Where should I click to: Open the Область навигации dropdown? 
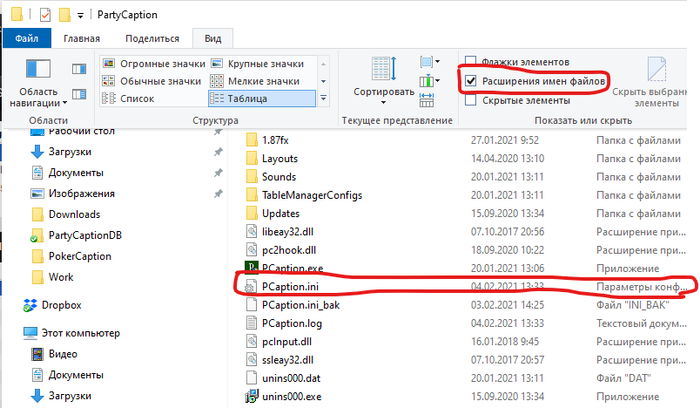tap(38, 83)
